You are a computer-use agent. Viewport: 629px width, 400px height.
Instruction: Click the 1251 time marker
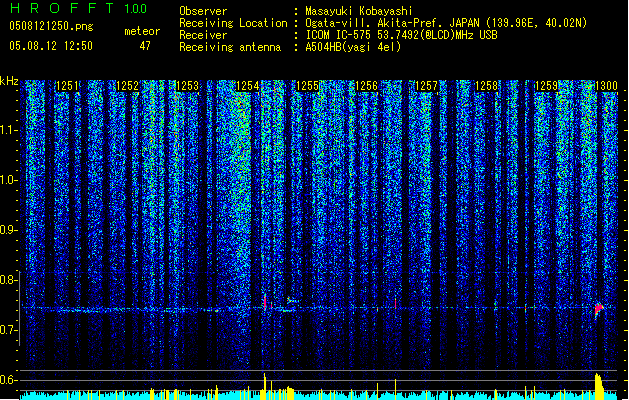click(x=67, y=86)
